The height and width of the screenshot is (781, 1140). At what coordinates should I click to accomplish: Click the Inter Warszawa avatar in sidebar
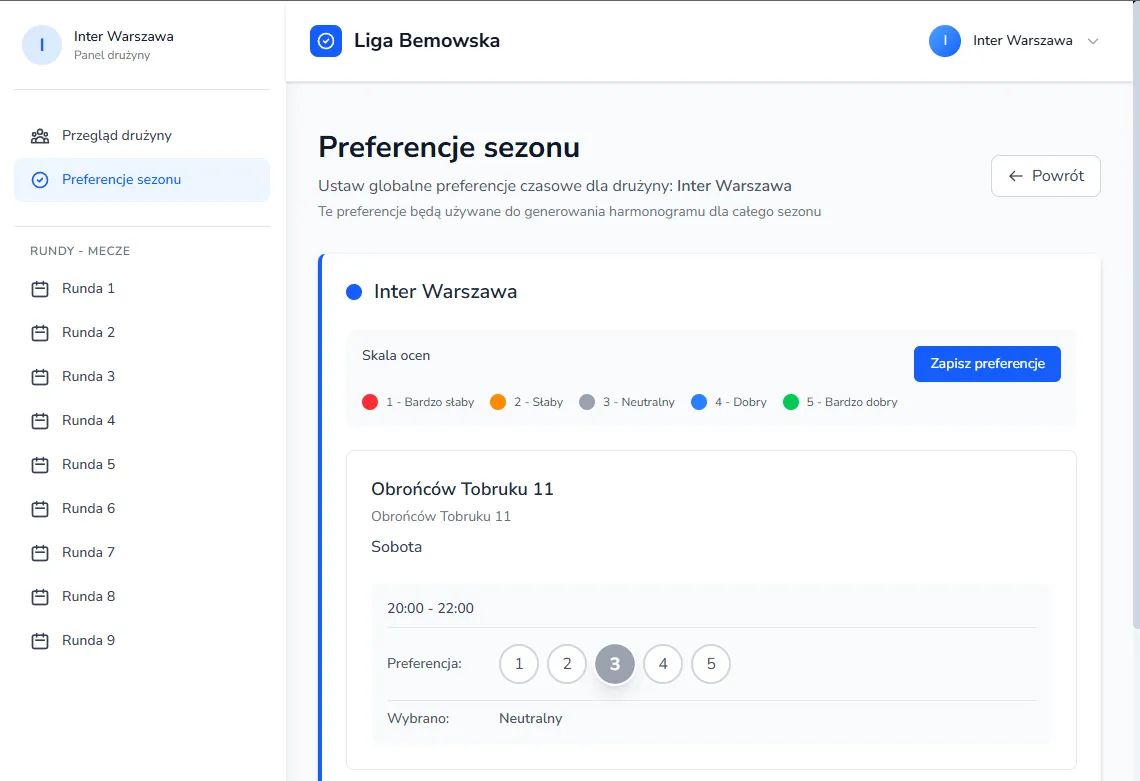(42, 45)
